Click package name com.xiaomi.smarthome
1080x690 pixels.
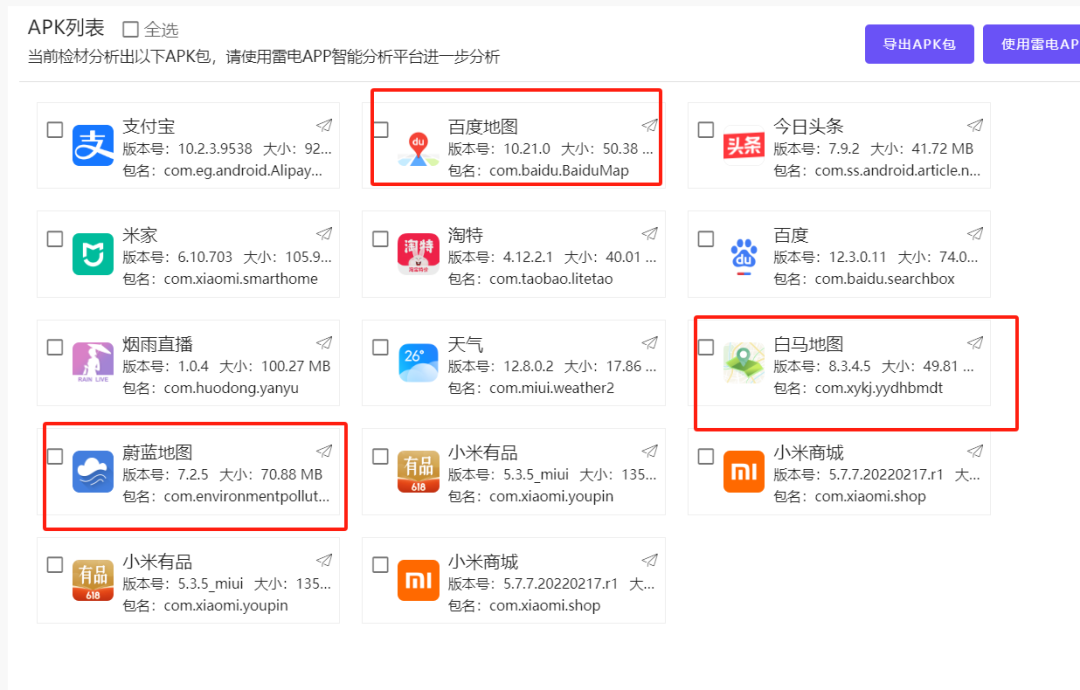coord(241,279)
